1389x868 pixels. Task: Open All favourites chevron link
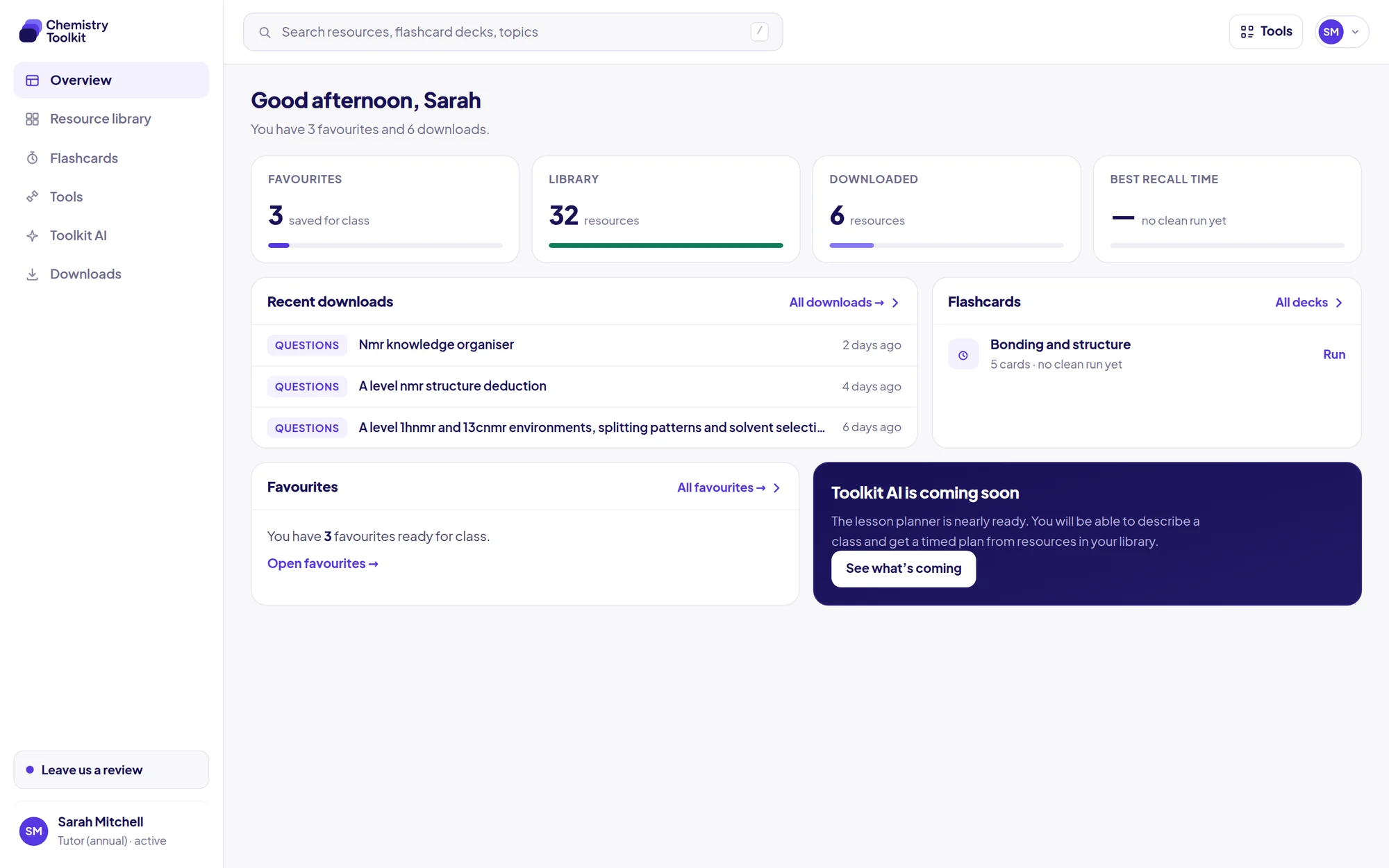[776, 488]
